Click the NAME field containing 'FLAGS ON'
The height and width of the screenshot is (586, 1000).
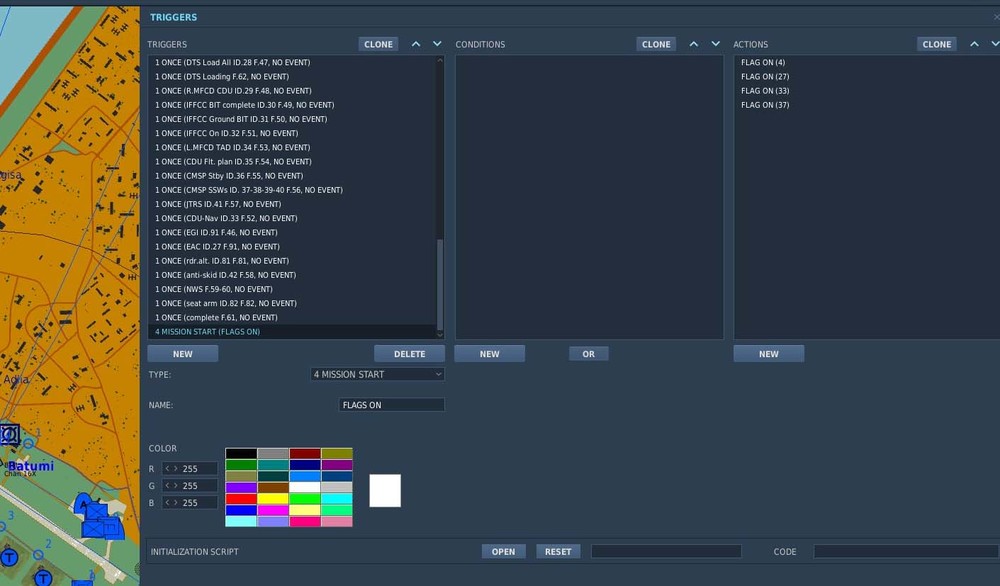(x=391, y=404)
